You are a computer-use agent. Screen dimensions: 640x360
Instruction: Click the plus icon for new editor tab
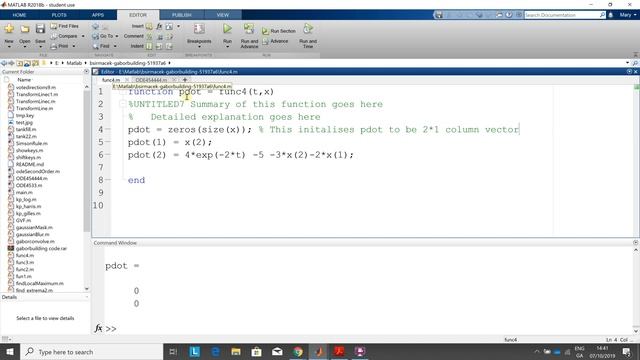point(185,80)
